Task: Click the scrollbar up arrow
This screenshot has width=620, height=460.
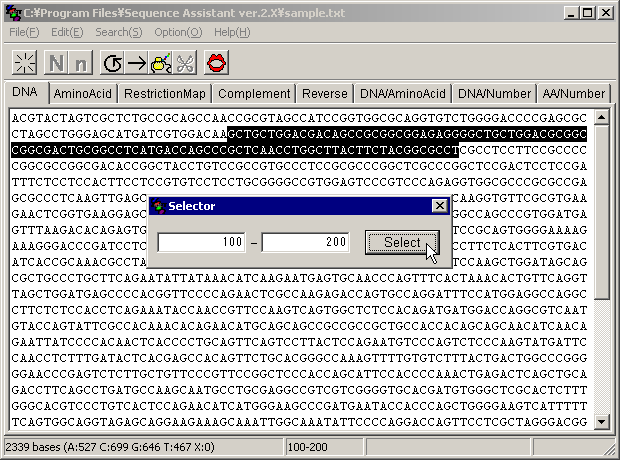Action: (x=601, y=117)
